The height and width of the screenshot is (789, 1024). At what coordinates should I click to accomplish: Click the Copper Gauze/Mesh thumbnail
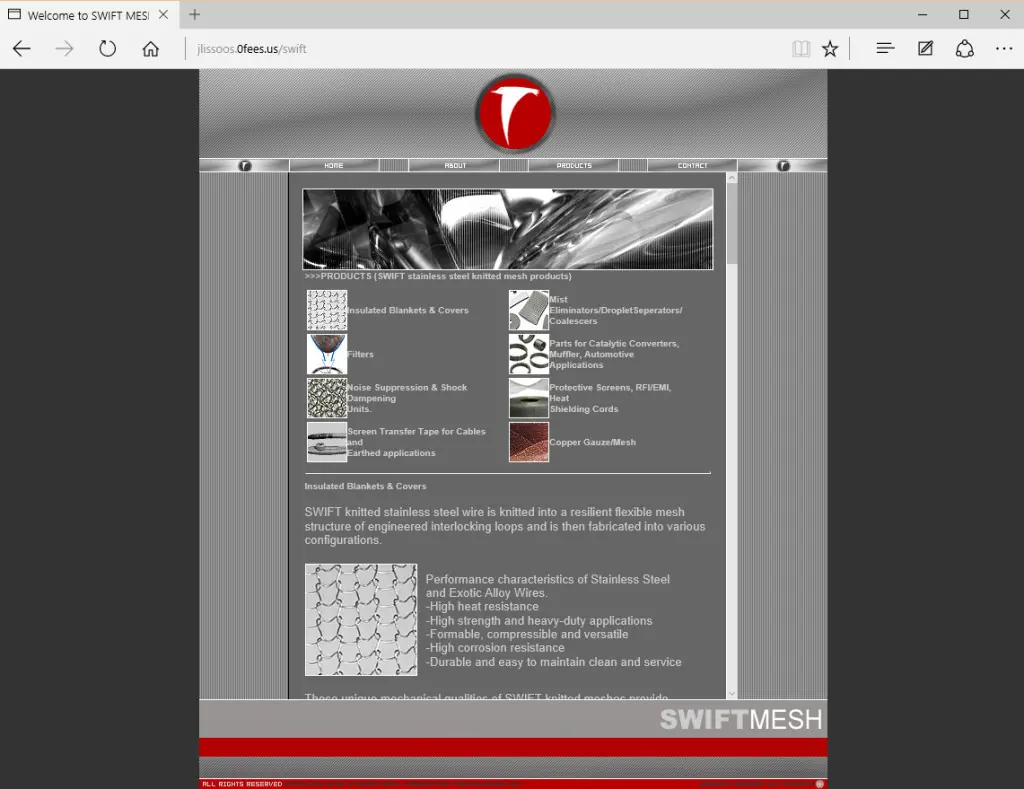pyautogui.click(x=529, y=442)
